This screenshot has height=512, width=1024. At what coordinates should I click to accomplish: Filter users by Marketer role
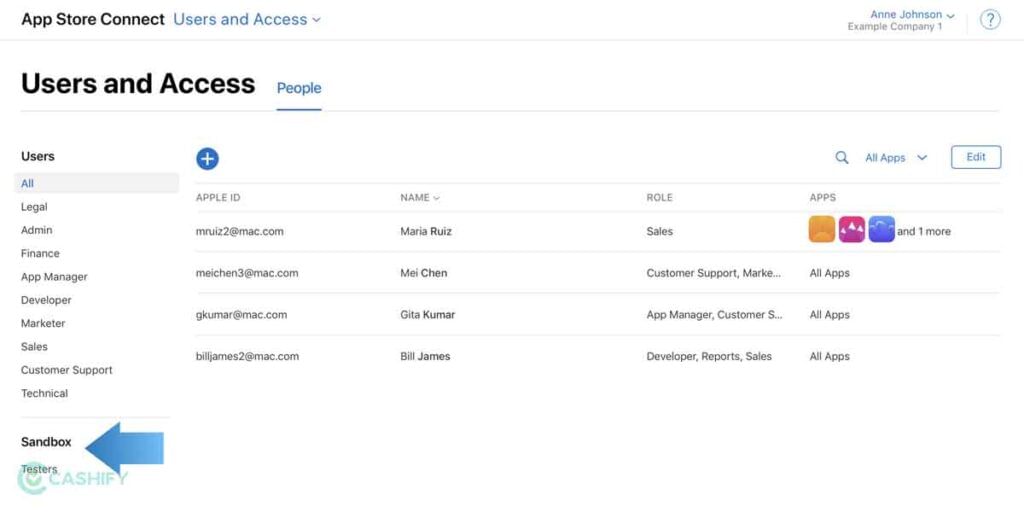point(43,323)
